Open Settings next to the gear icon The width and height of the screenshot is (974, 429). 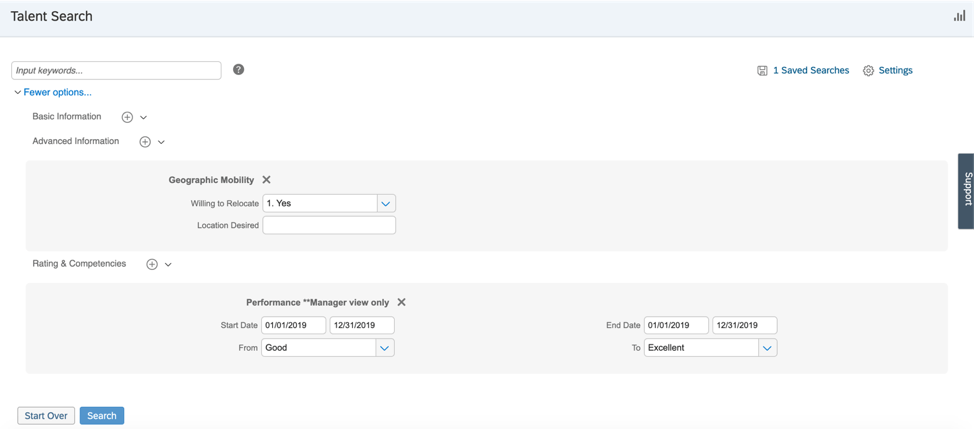coord(894,71)
